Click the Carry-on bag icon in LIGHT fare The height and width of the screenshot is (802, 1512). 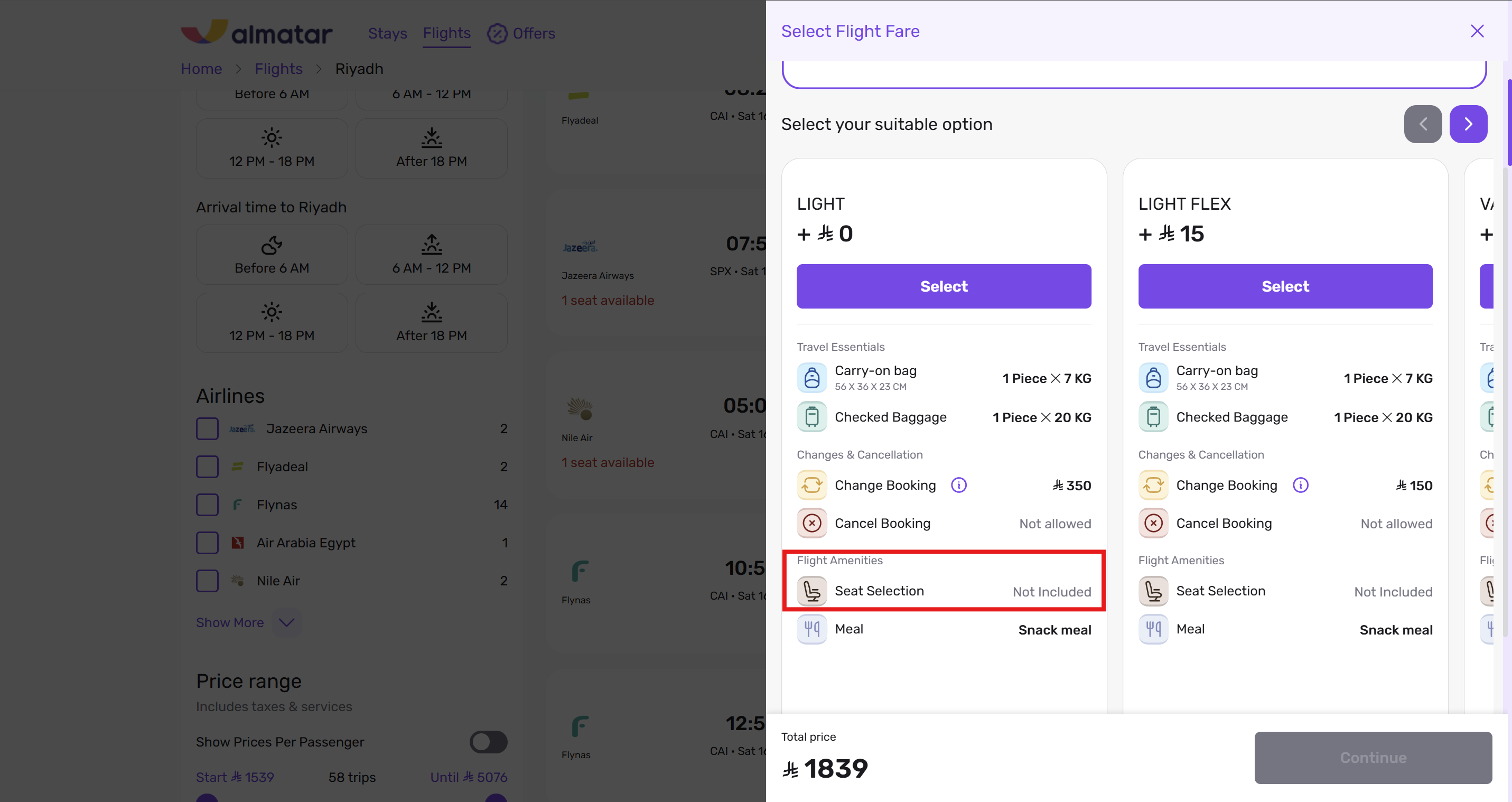812,378
